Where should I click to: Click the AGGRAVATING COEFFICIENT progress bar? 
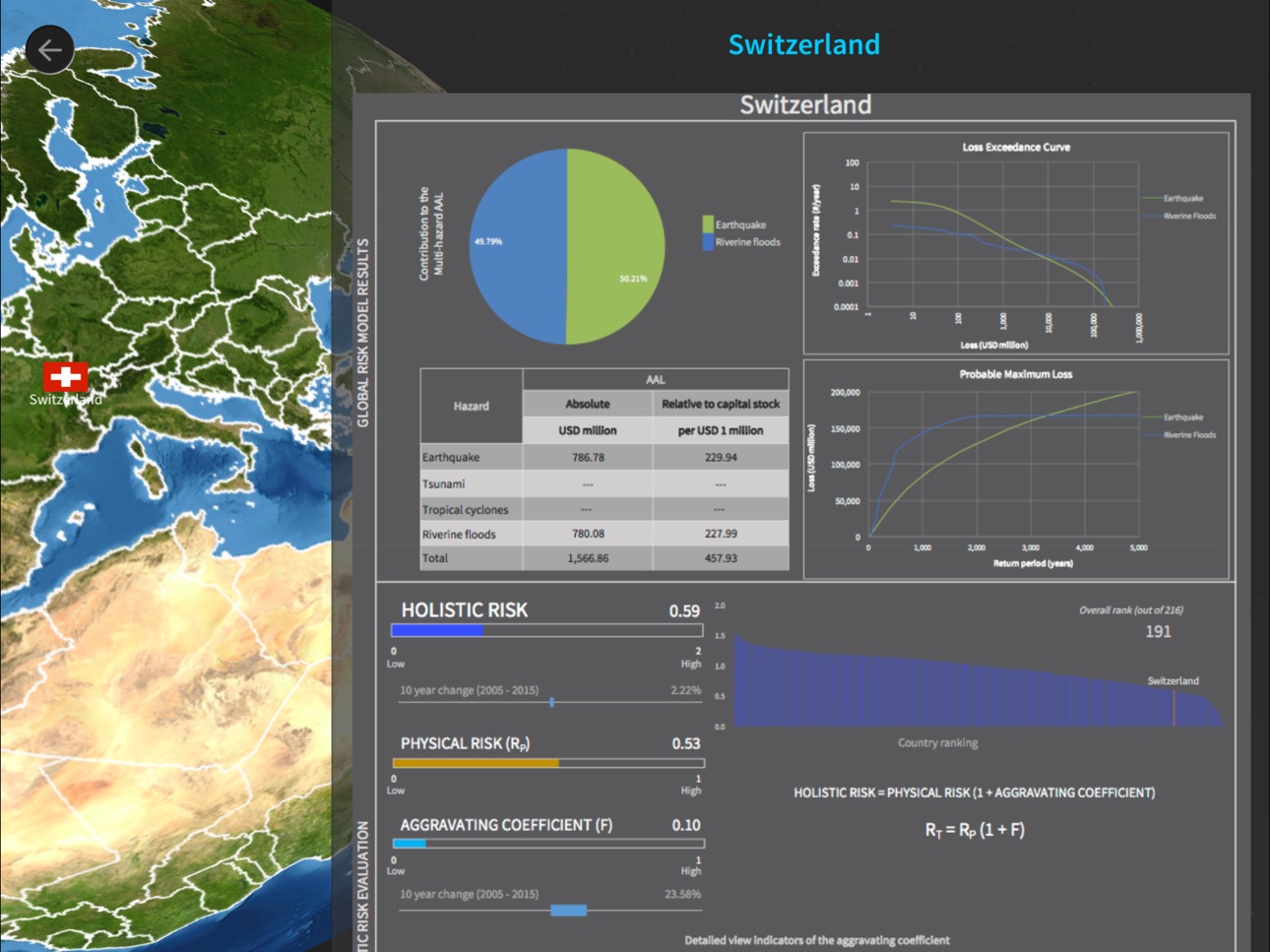click(x=548, y=844)
